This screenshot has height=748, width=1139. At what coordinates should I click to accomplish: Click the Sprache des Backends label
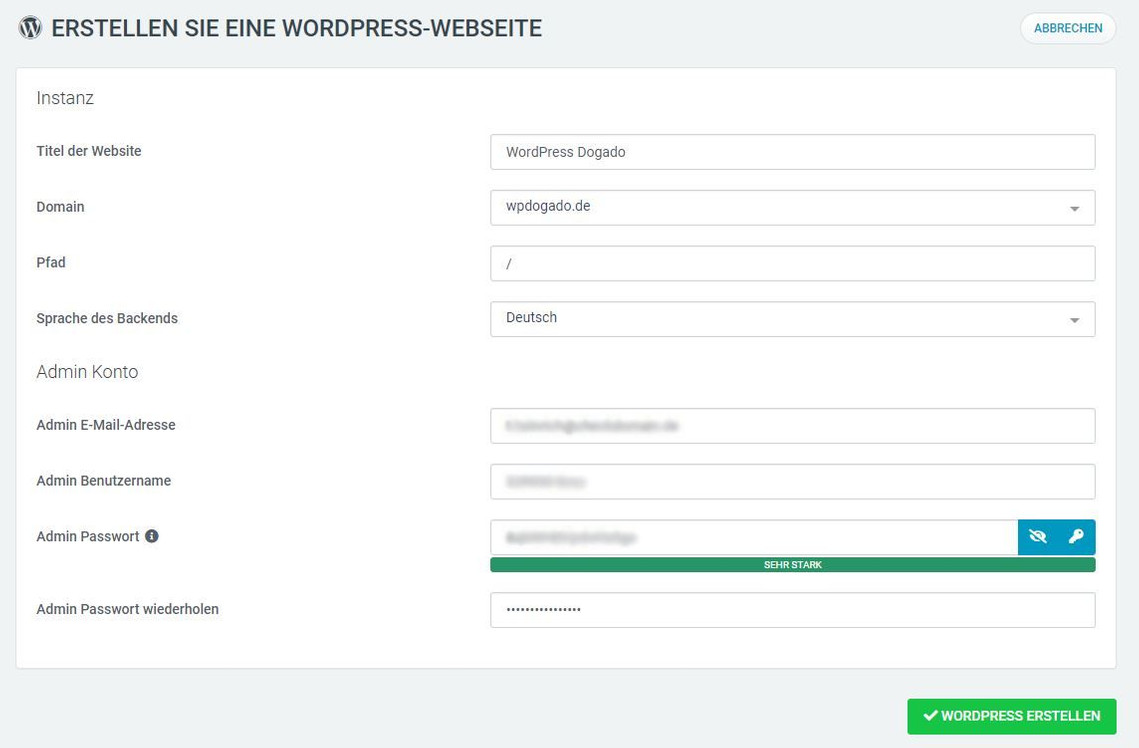[x=107, y=318]
